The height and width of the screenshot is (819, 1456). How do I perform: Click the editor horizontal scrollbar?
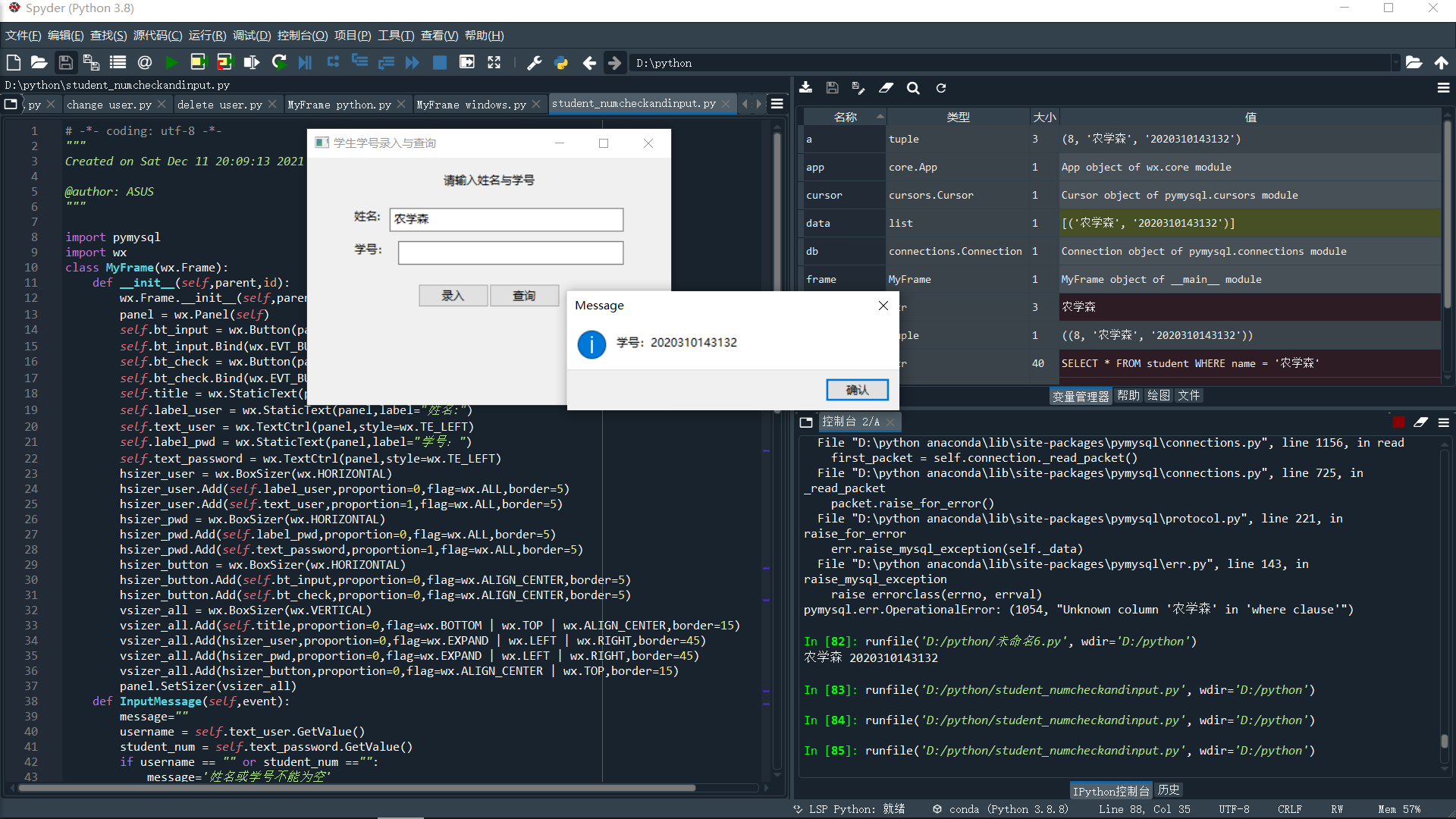click(356, 788)
